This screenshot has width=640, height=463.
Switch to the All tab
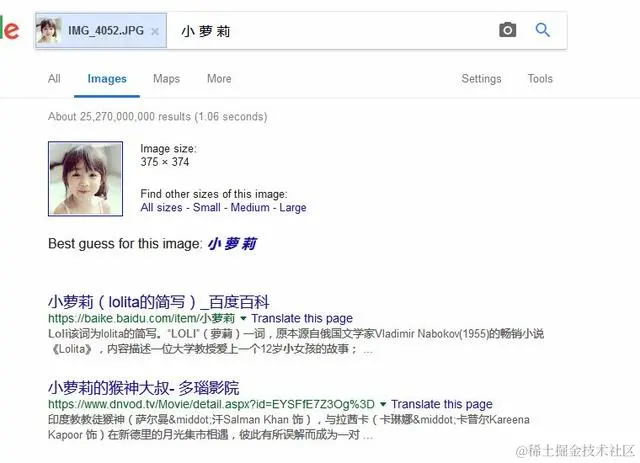[x=54, y=79]
